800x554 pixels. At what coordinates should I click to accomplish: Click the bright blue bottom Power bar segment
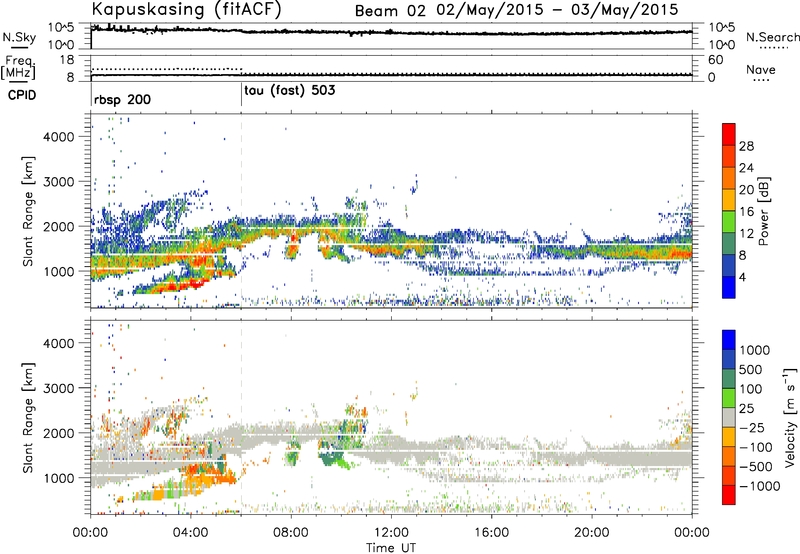coord(729,287)
